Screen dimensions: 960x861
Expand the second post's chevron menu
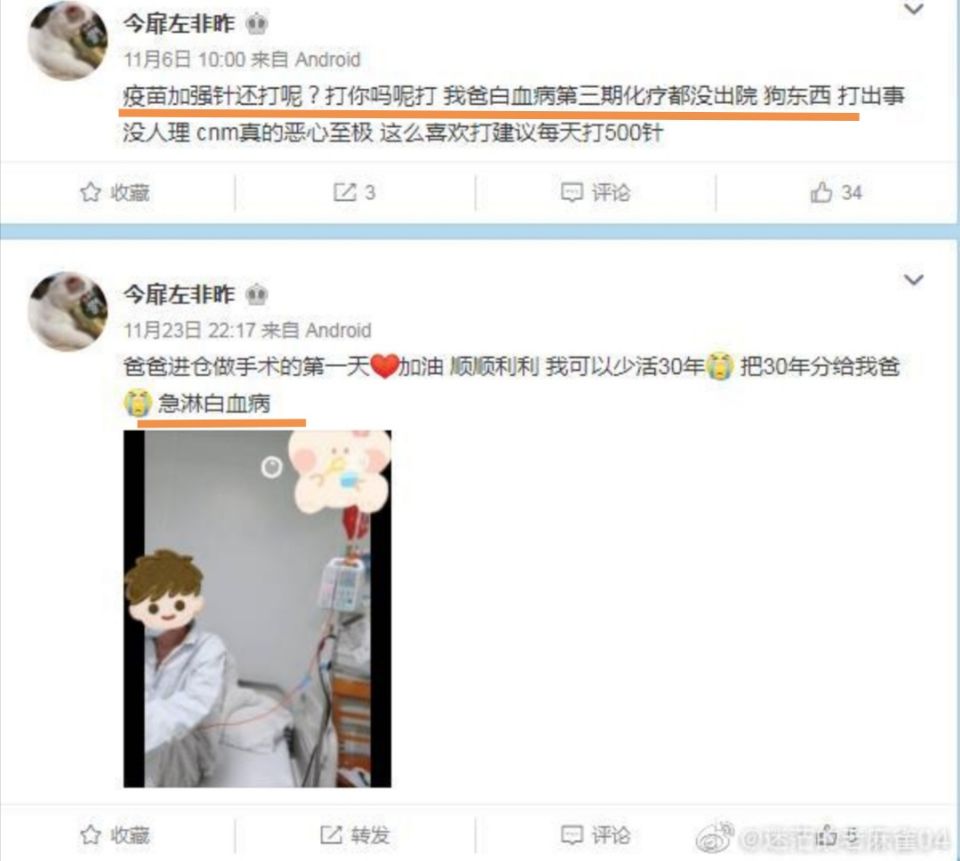pyautogui.click(x=913, y=280)
